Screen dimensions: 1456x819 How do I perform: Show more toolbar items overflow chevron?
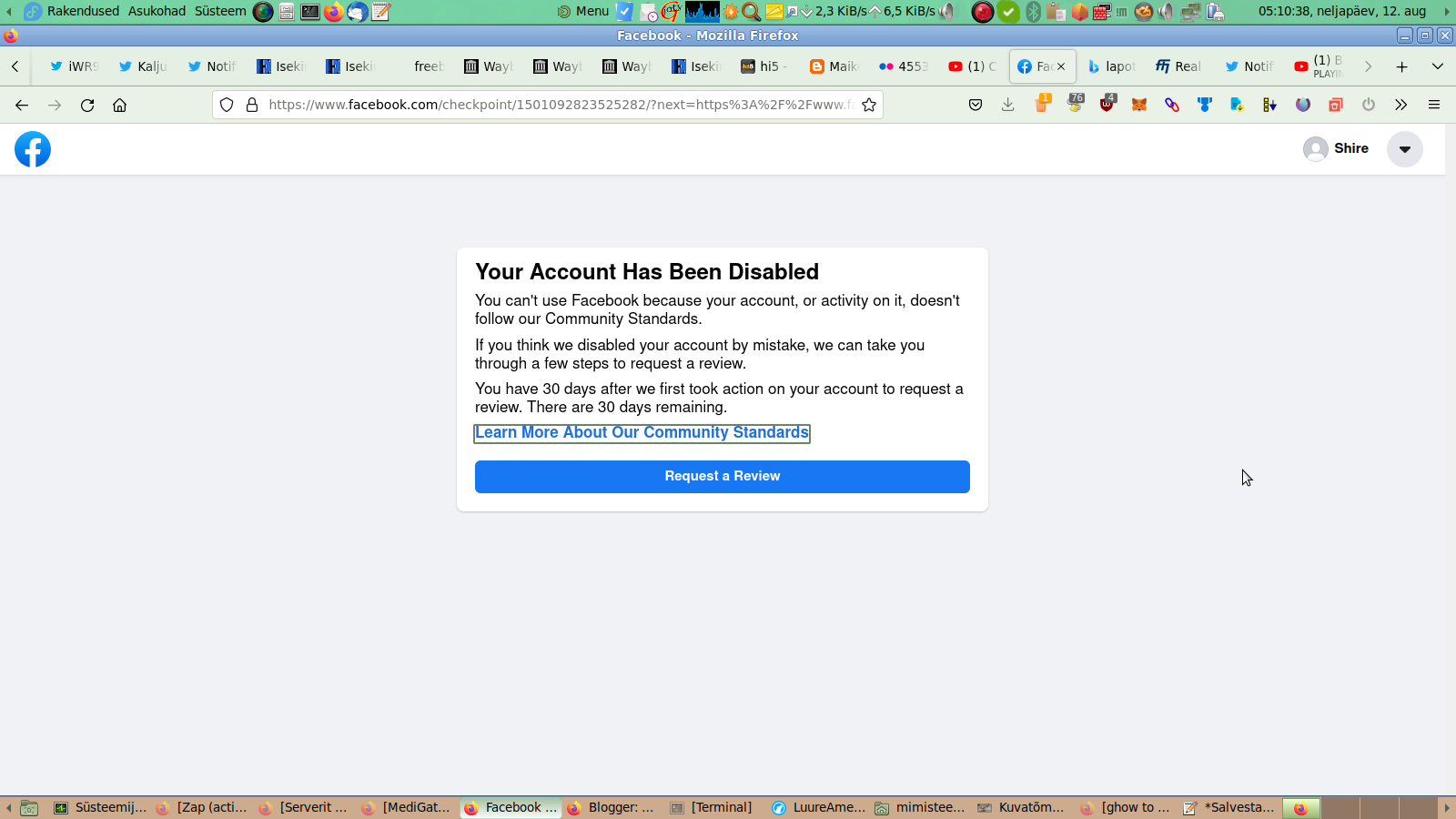[x=1401, y=105]
